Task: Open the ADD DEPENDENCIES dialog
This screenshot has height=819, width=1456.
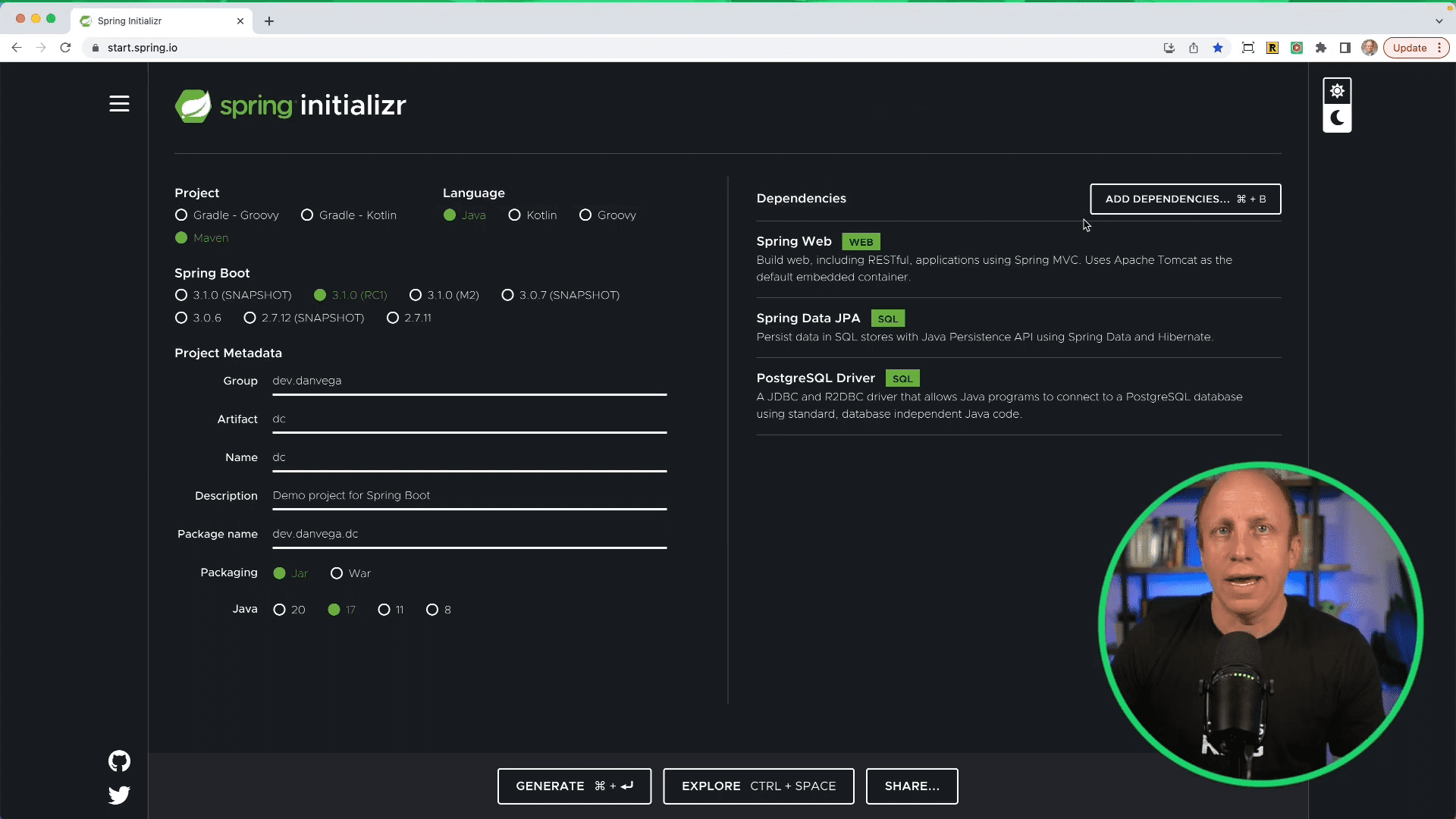Action: coord(1185,199)
